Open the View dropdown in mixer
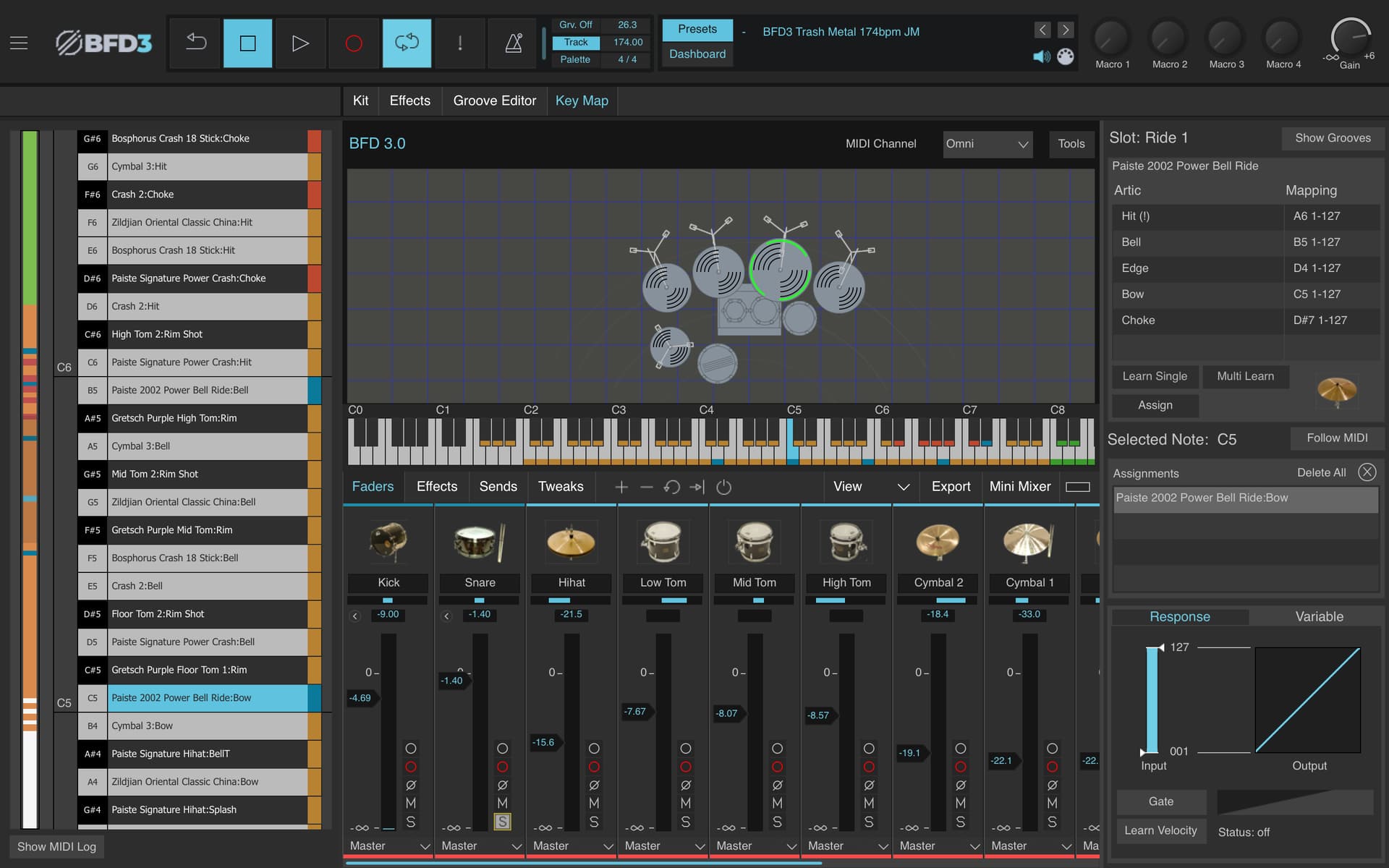1389x868 pixels. (870, 487)
